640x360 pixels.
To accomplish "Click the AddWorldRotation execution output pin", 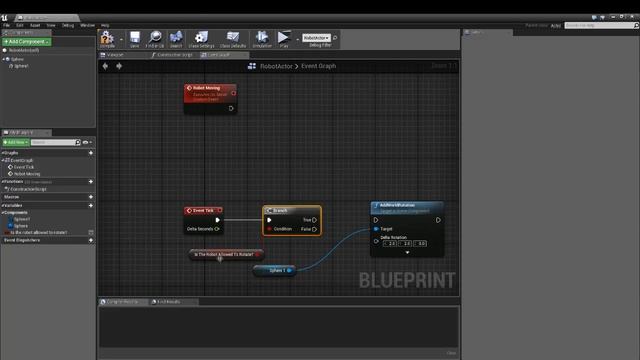I will [438, 220].
